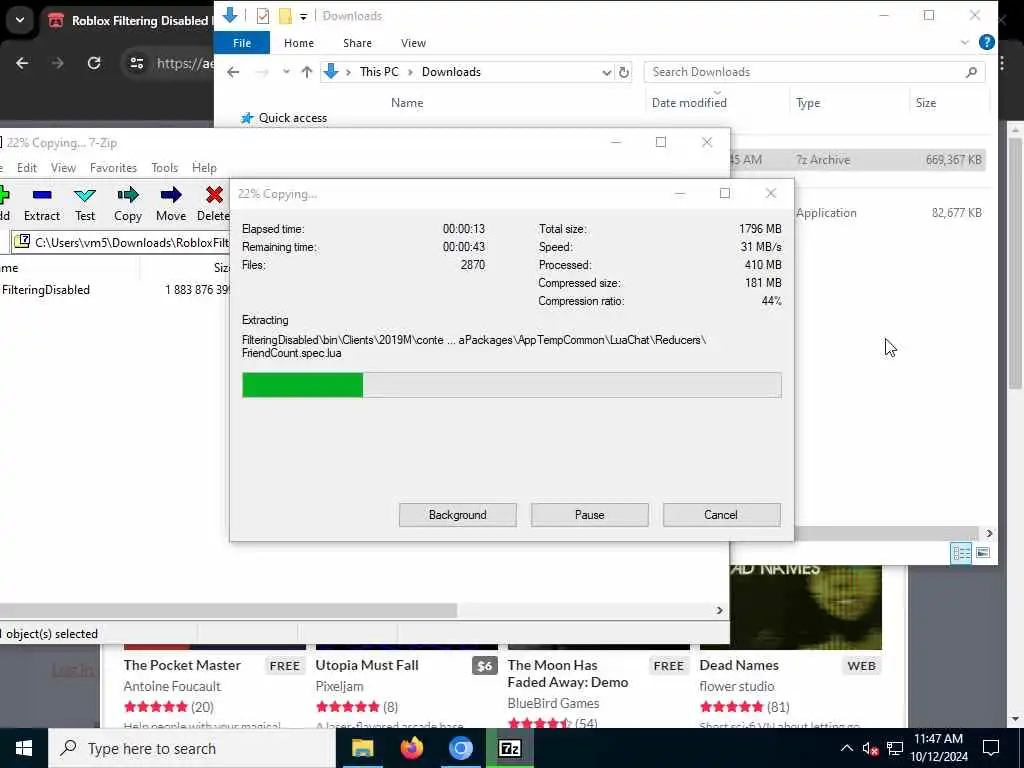Open The Moon Has Faded Away: Demo
Image resolution: width=1024 pixels, height=768 pixels.
568,673
